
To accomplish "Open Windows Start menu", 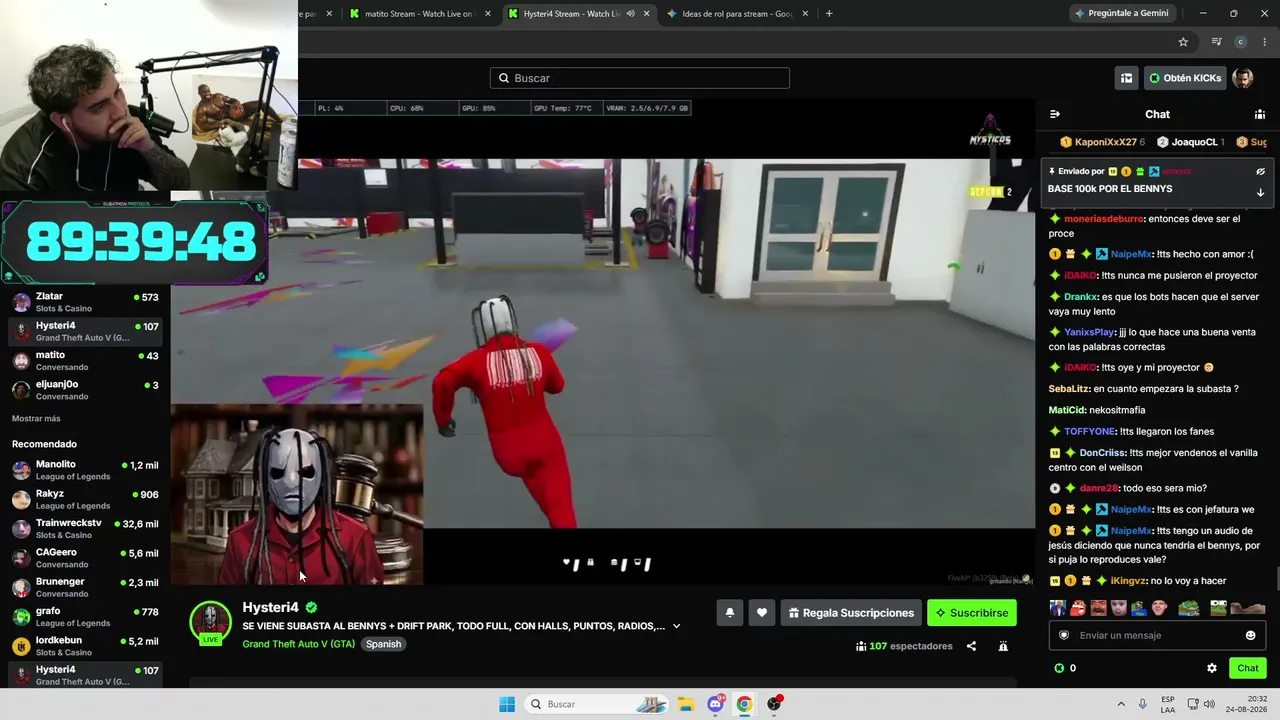I will pos(507,704).
